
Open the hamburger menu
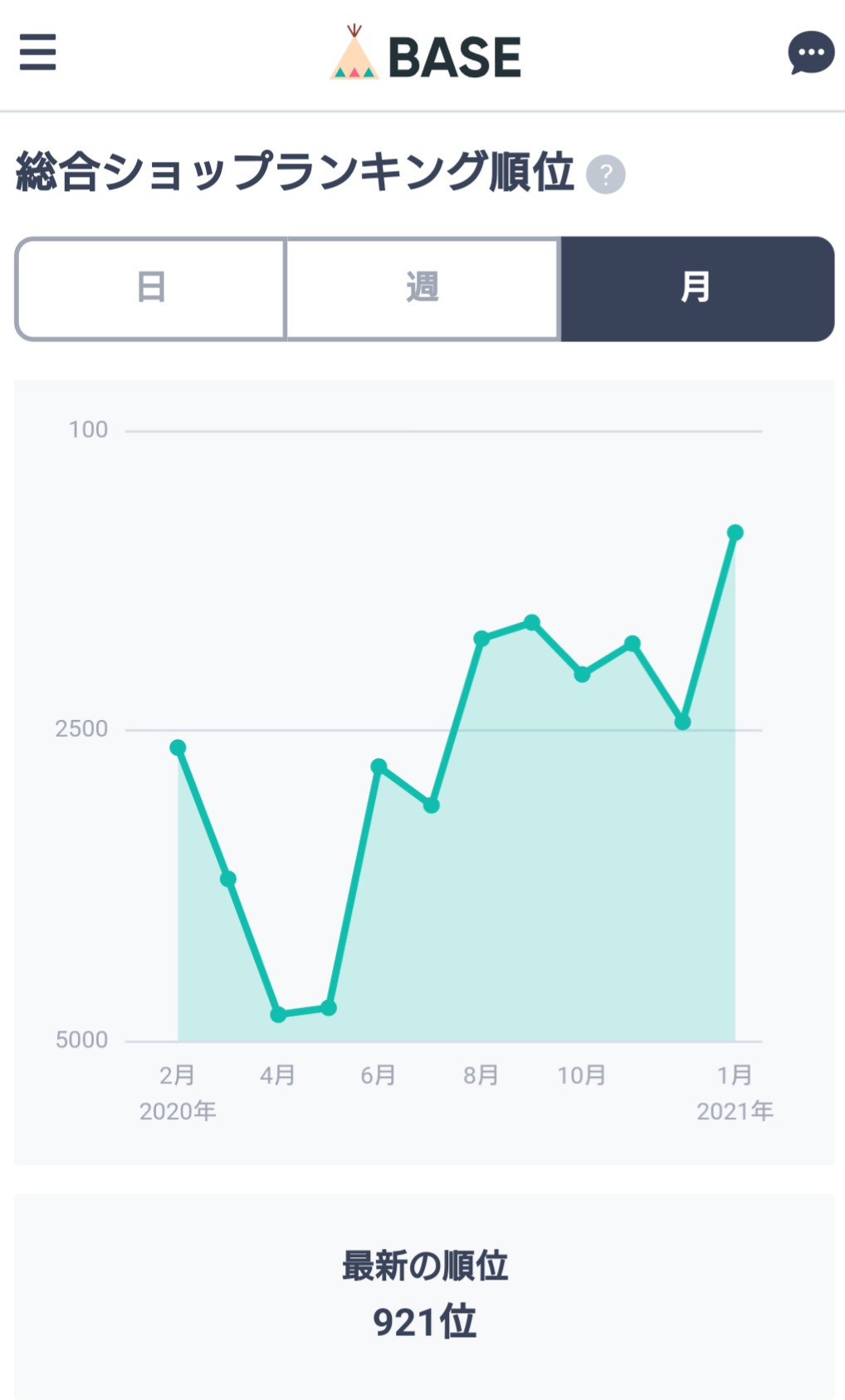pyautogui.click(x=37, y=51)
